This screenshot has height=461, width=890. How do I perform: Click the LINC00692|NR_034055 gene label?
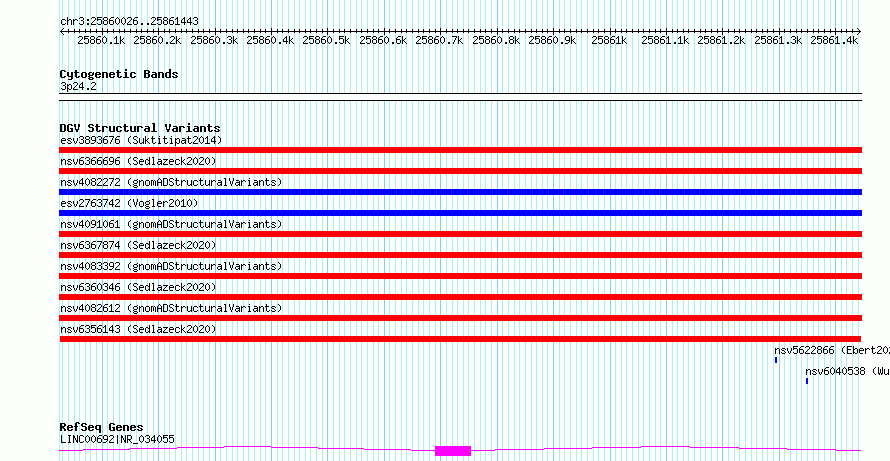[x=117, y=439]
